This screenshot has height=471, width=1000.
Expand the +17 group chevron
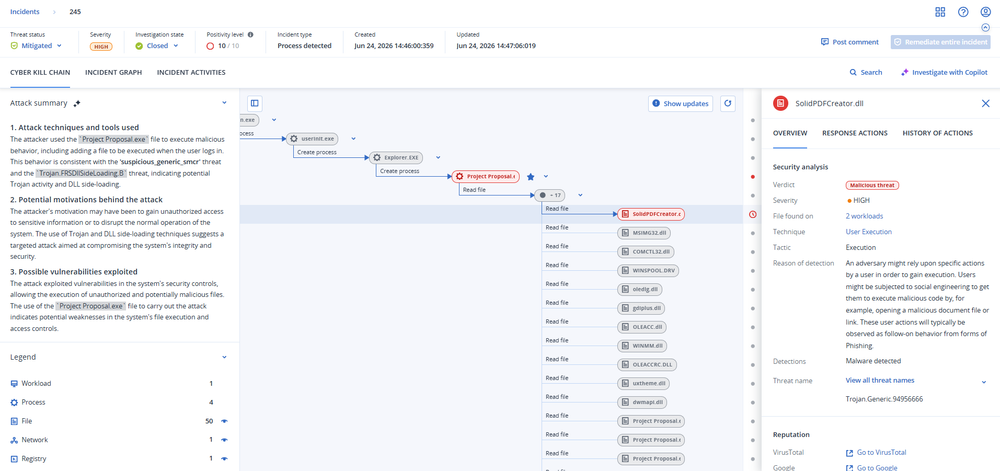[580, 195]
